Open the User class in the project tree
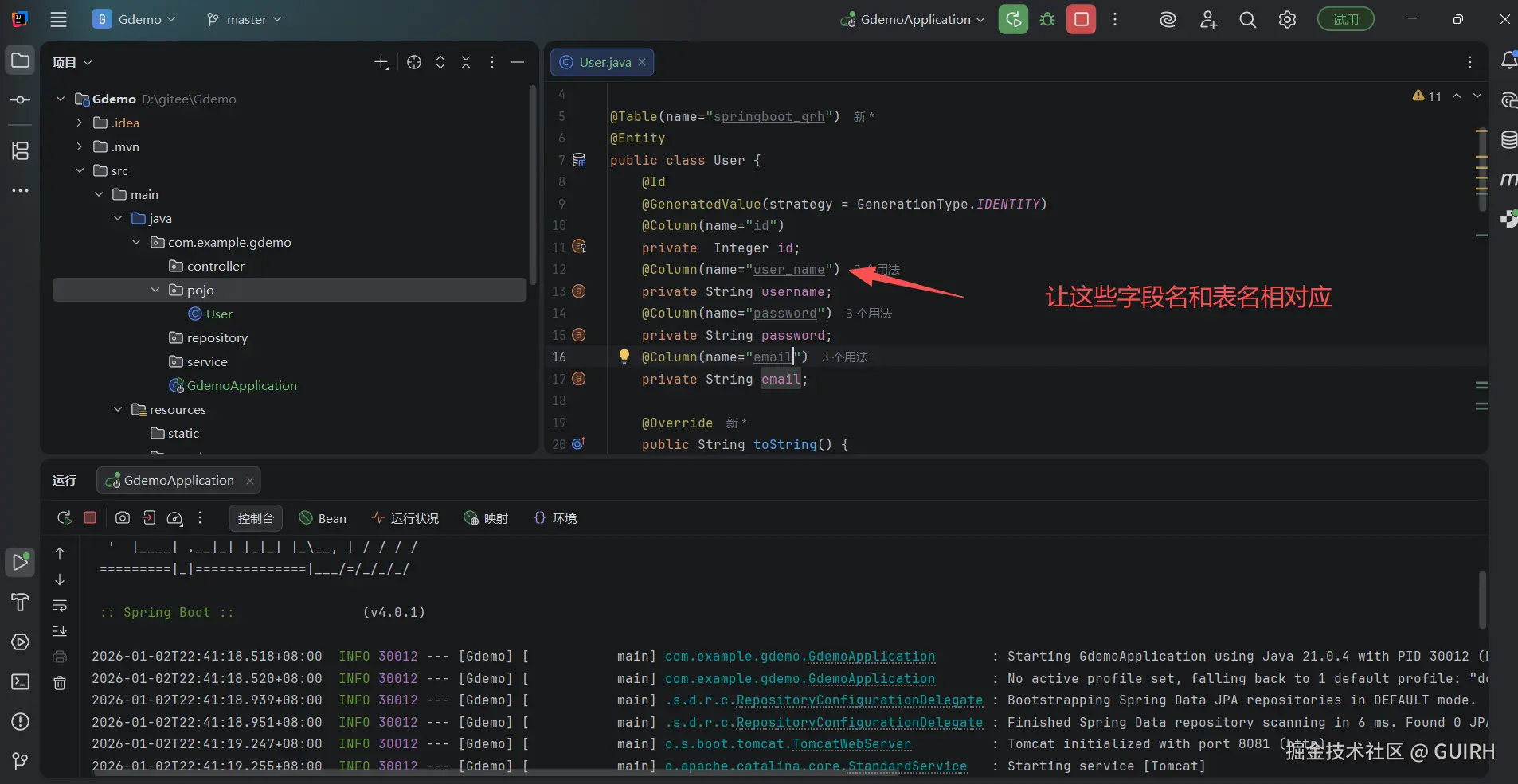The image size is (1518, 784). tap(210, 314)
